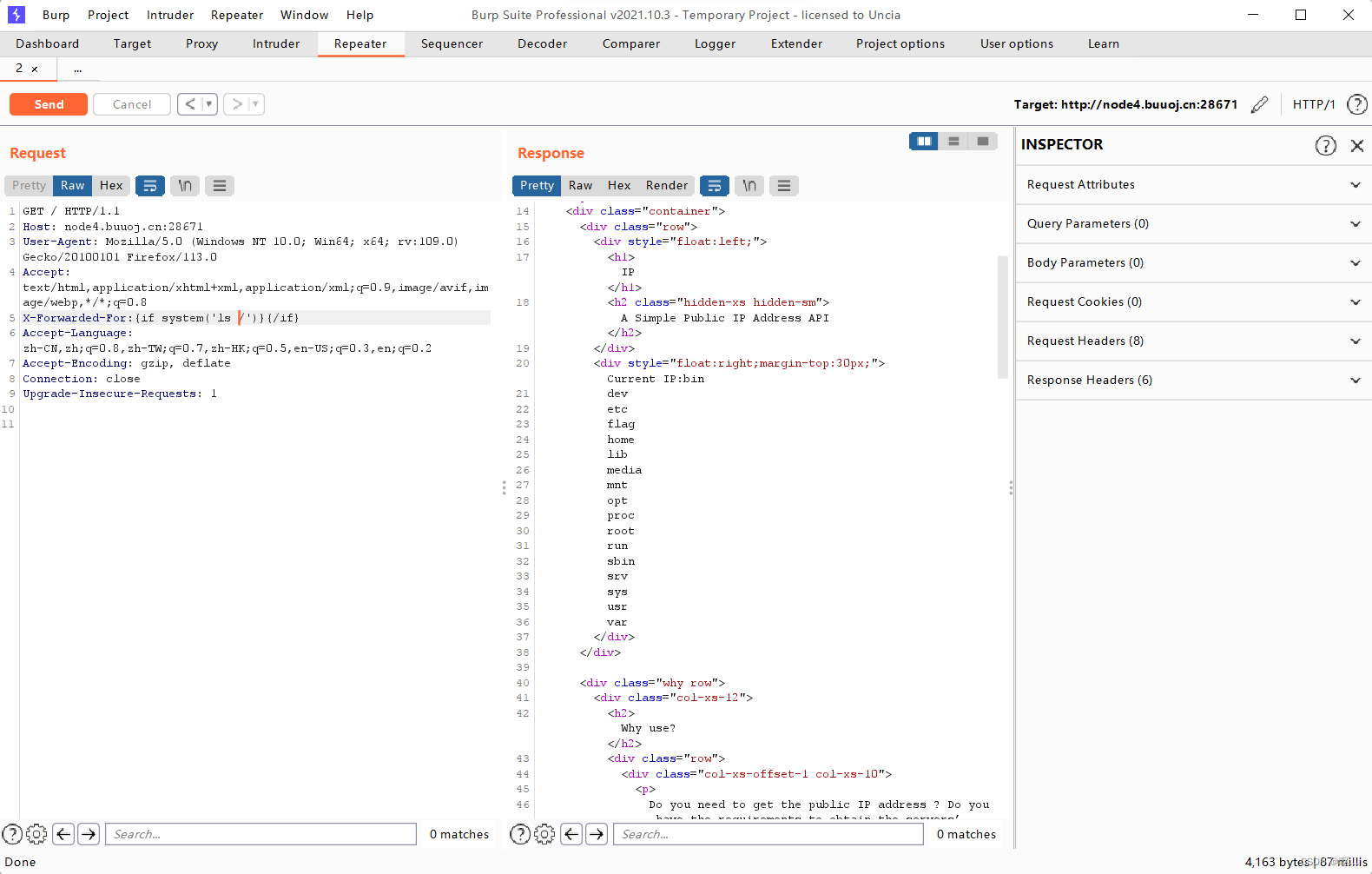Open history dropdown beside back arrow
Viewport: 1372px width, 874px height.
(x=209, y=104)
